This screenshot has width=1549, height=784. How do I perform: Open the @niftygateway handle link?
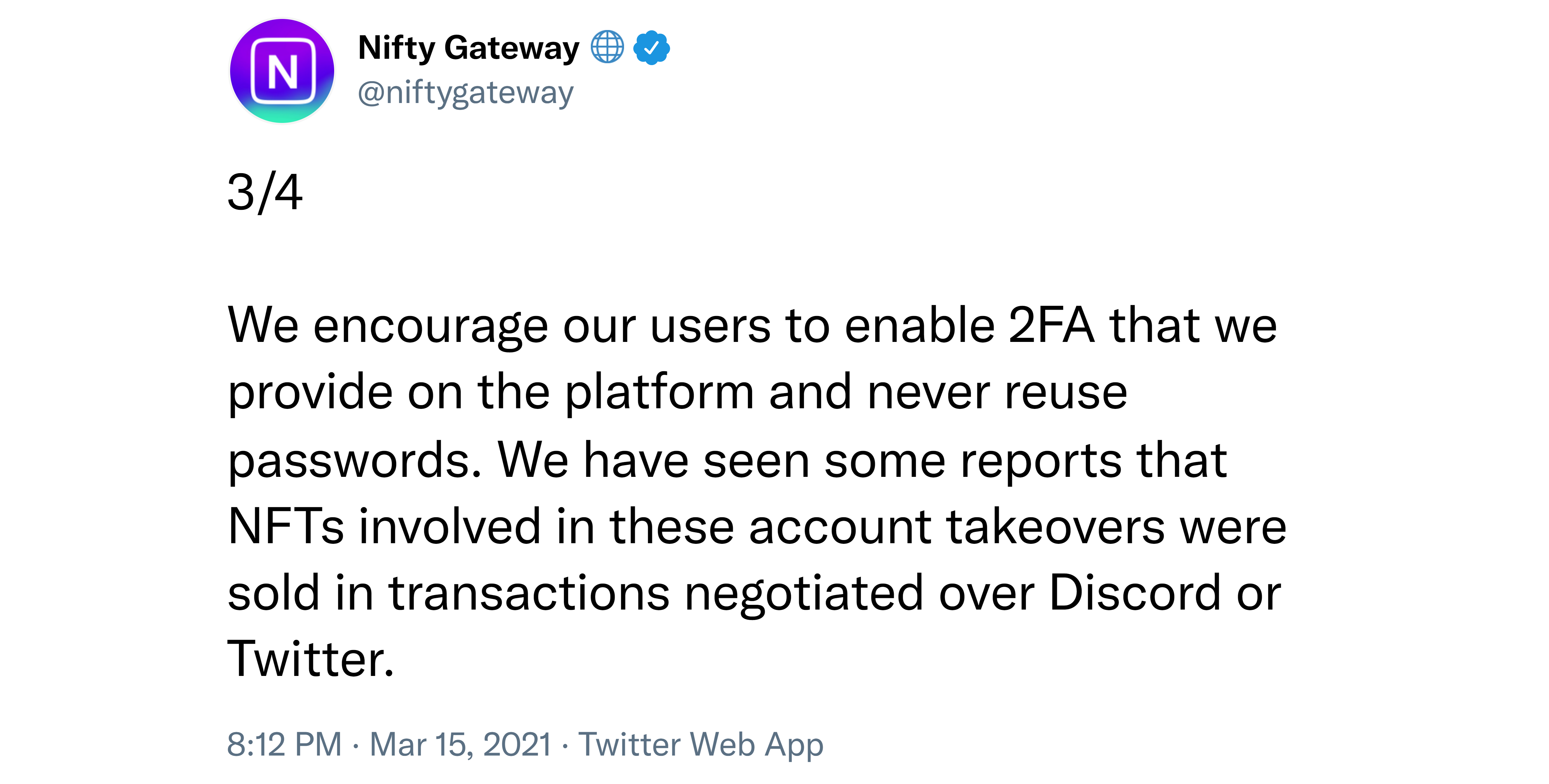point(466,93)
